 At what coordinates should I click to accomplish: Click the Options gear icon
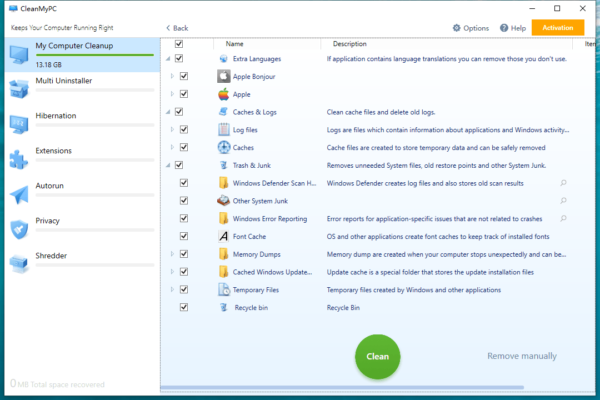point(457,28)
